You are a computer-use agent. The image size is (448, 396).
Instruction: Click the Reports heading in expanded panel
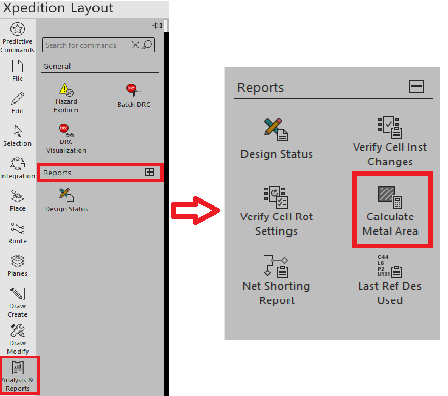(260, 88)
